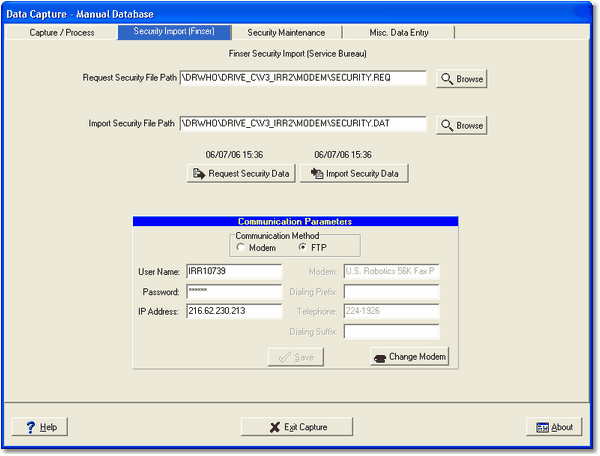The image size is (600, 456).
Task: Select the Modem communication method
Action: coord(240,247)
